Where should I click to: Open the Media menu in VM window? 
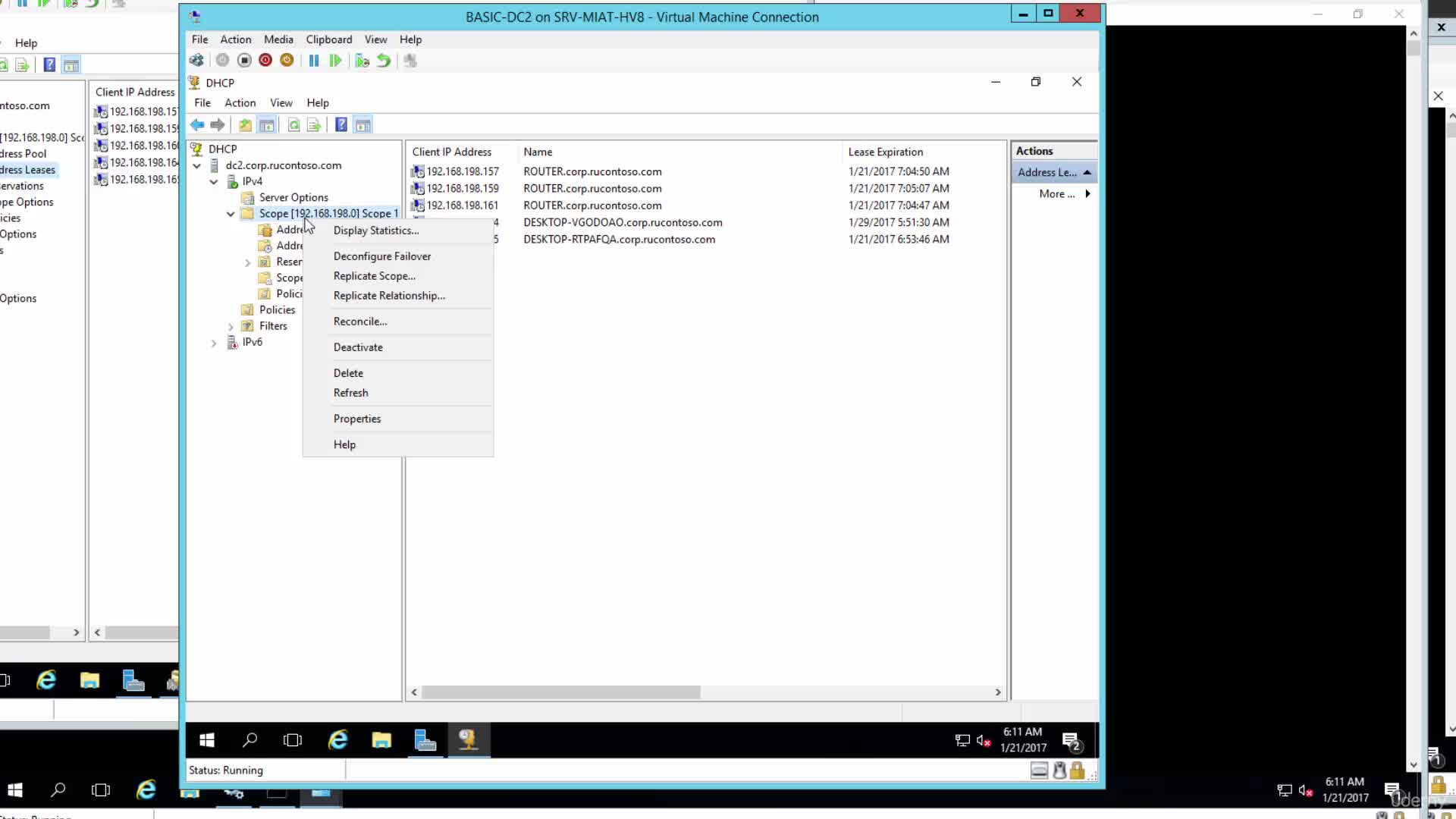click(x=278, y=39)
